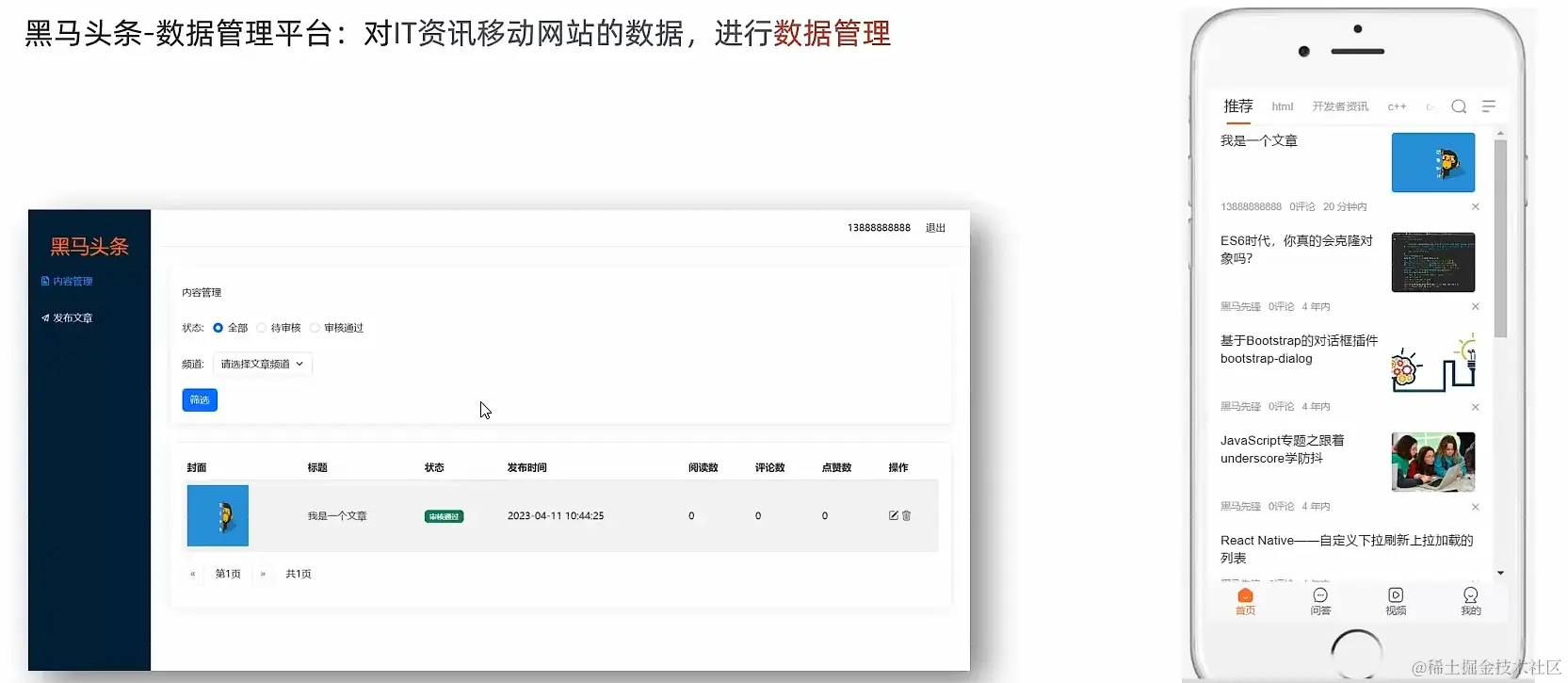This screenshot has width=1568, height=683.
Task: Tap the 视频 icon in the phone nav
Action: tap(1396, 601)
